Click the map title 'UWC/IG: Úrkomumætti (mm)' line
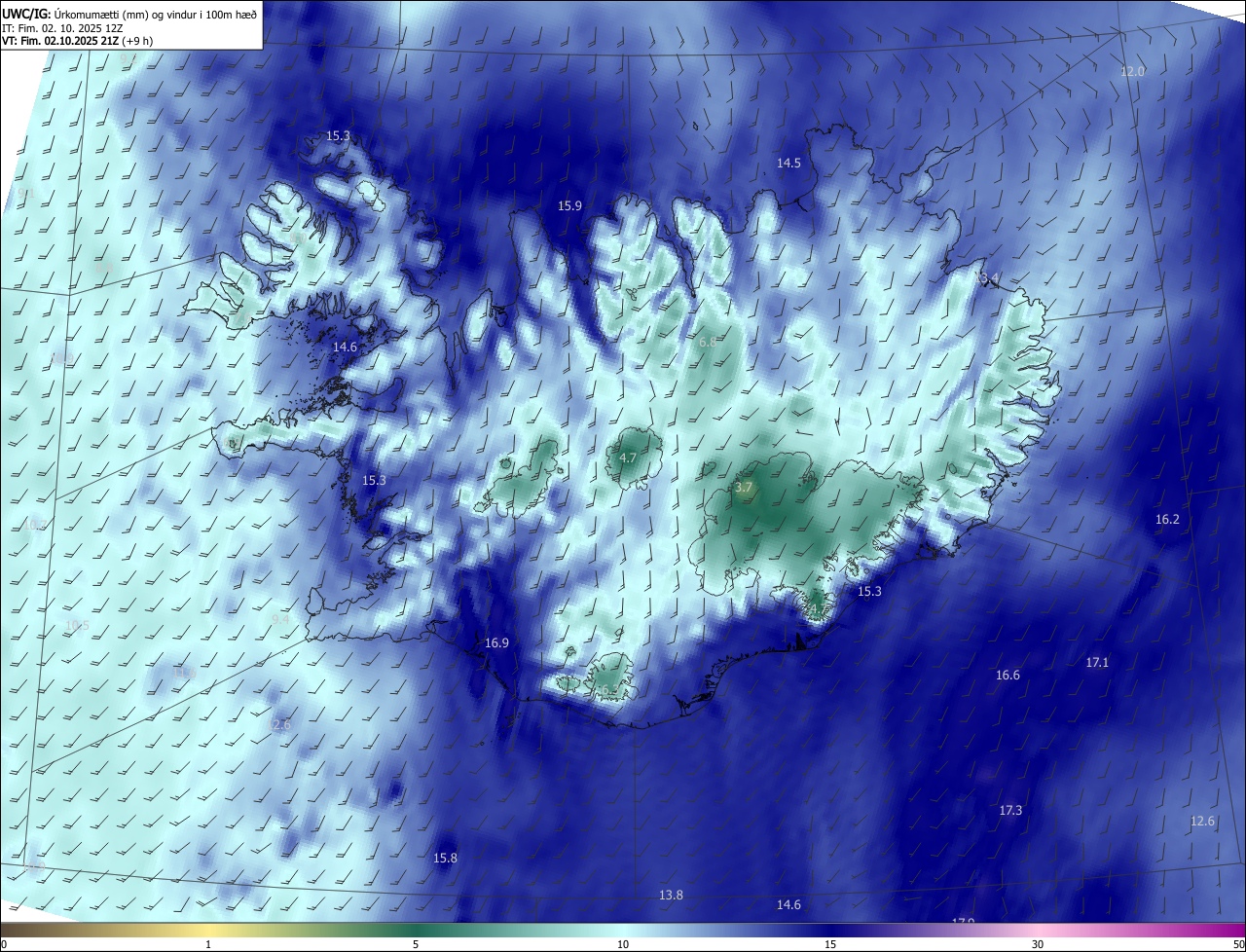Image resolution: width=1246 pixels, height=952 pixels. click(130, 13)
